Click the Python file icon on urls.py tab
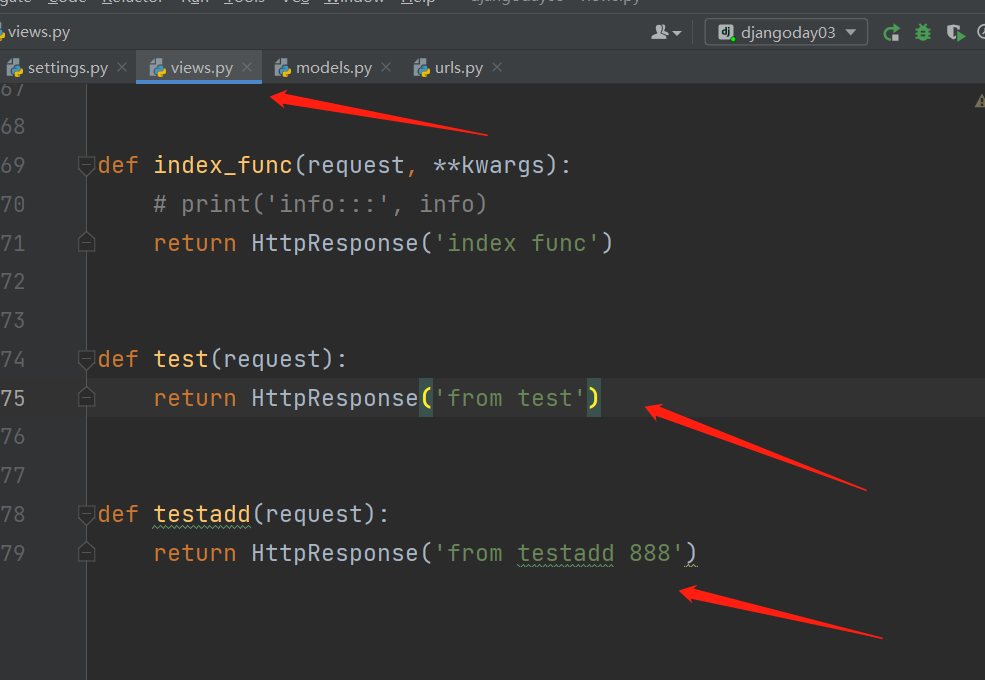 (x=422, y=67)
